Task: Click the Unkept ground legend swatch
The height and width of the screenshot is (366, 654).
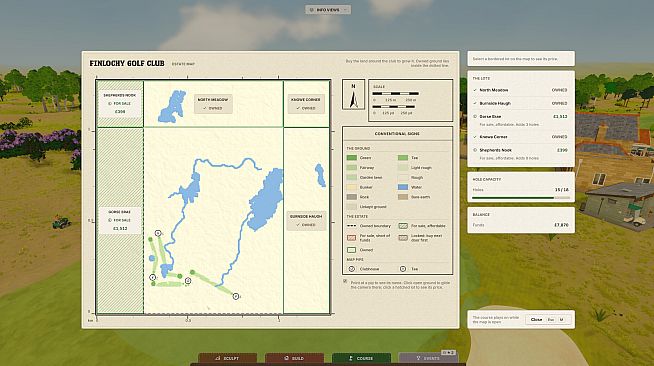Action: [352, 207]
